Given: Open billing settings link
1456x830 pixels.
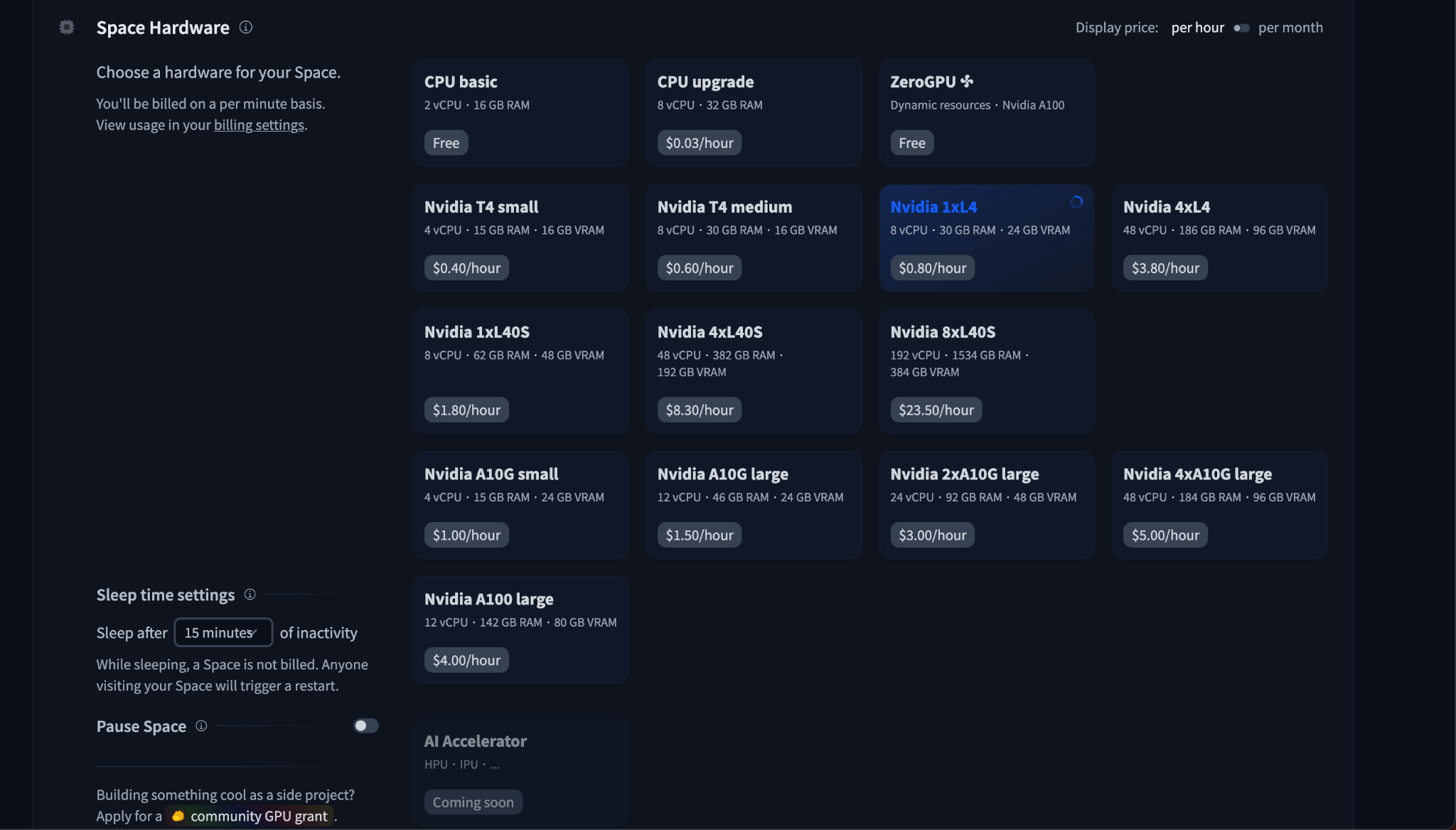Looking at the screenshot, I should [259, 125].
